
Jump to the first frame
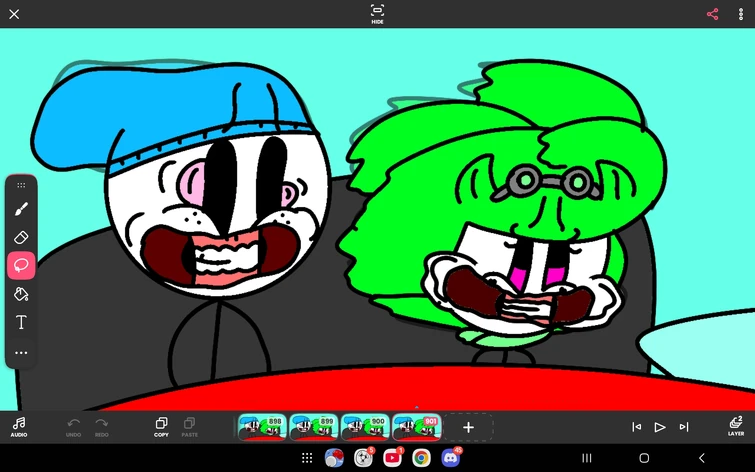(637, 427)
